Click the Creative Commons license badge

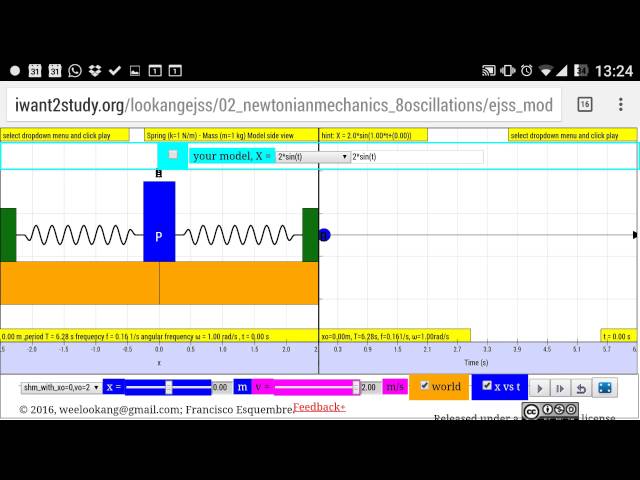(x=550, y=411)
